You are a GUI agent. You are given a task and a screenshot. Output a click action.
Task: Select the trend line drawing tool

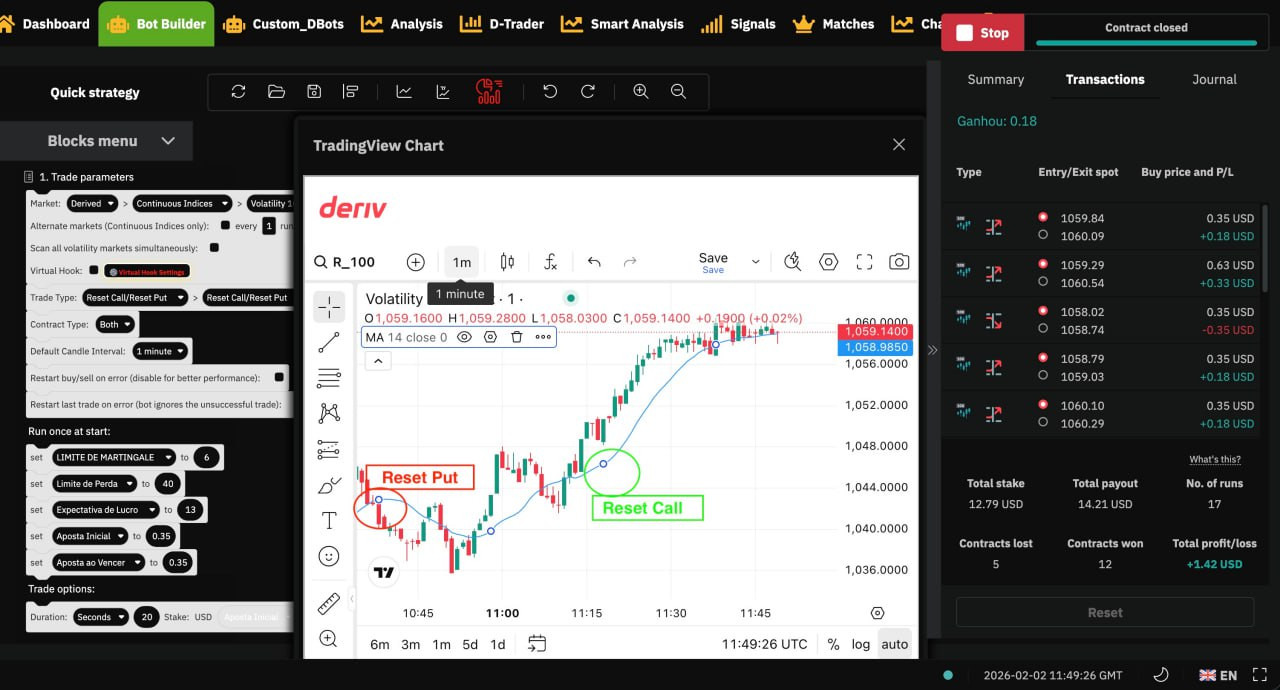pos(328,343)
